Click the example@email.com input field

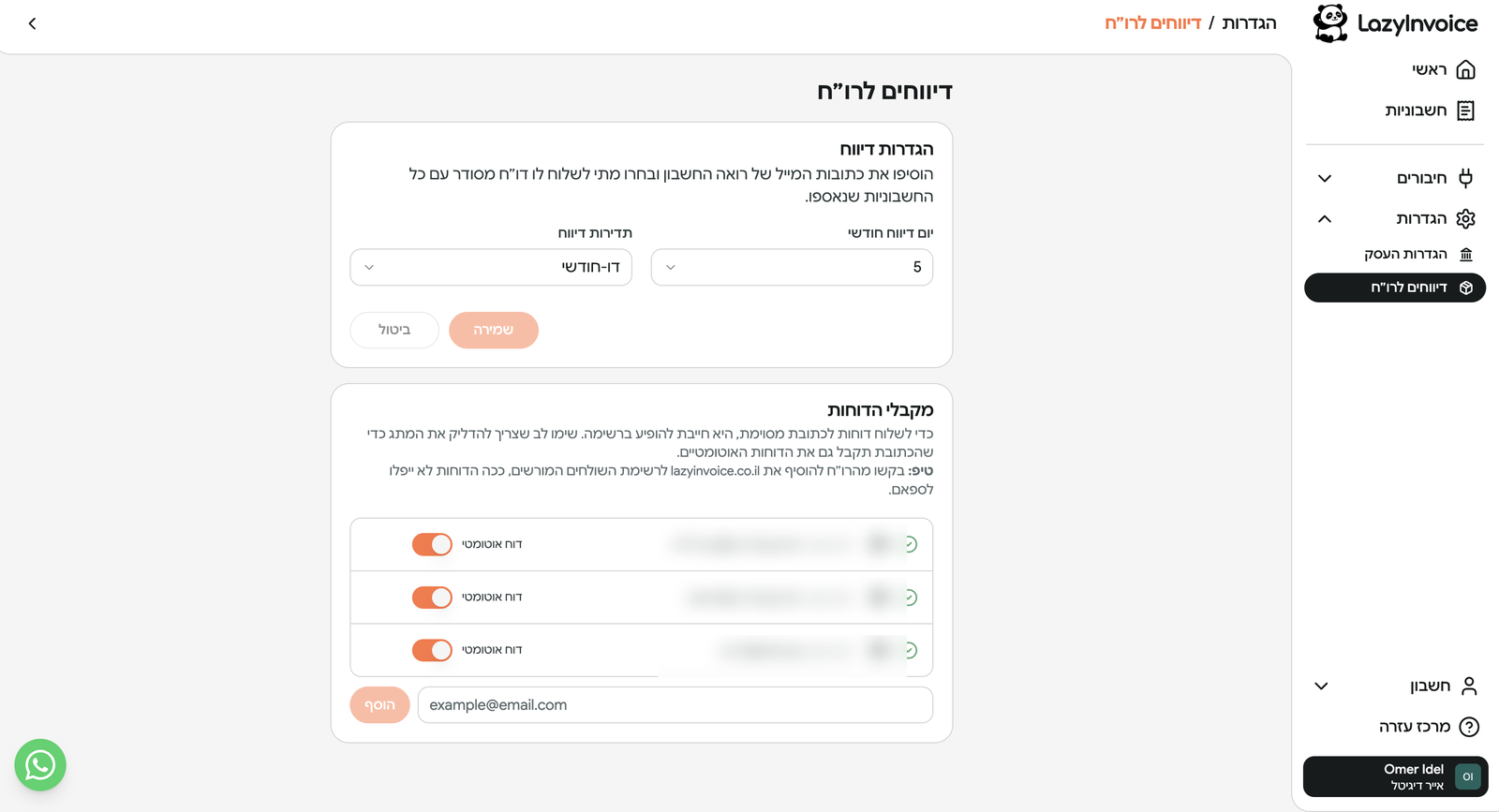(675, 705)
